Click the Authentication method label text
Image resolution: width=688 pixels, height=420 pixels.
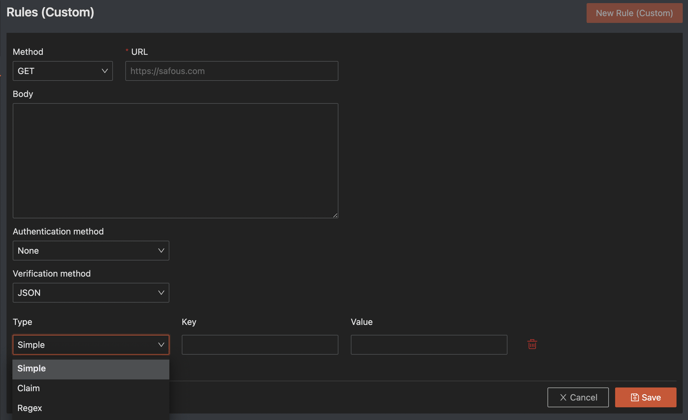click(x=58, y=231)
